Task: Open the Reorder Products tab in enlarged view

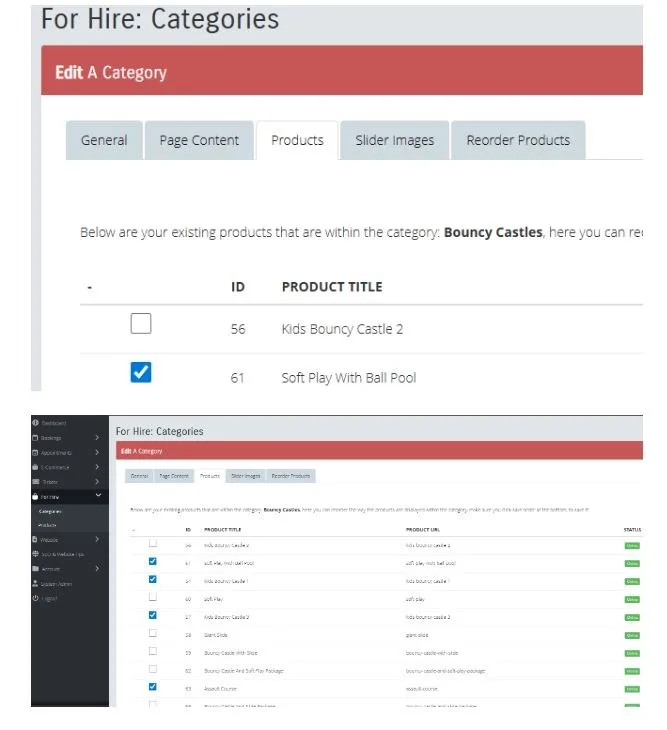Action: (x=518, y=140)
